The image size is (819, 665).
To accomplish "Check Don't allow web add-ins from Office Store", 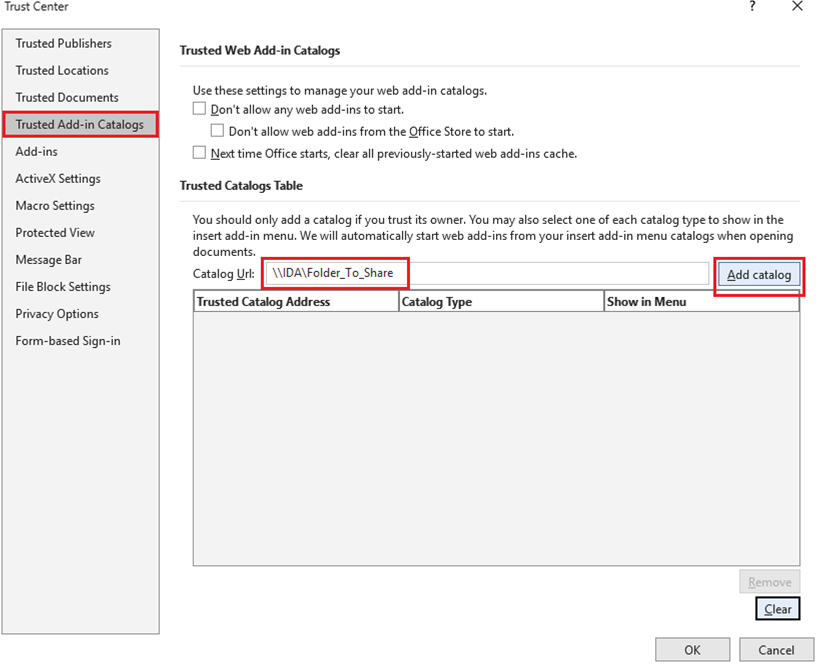I will (x=217, y=131).
